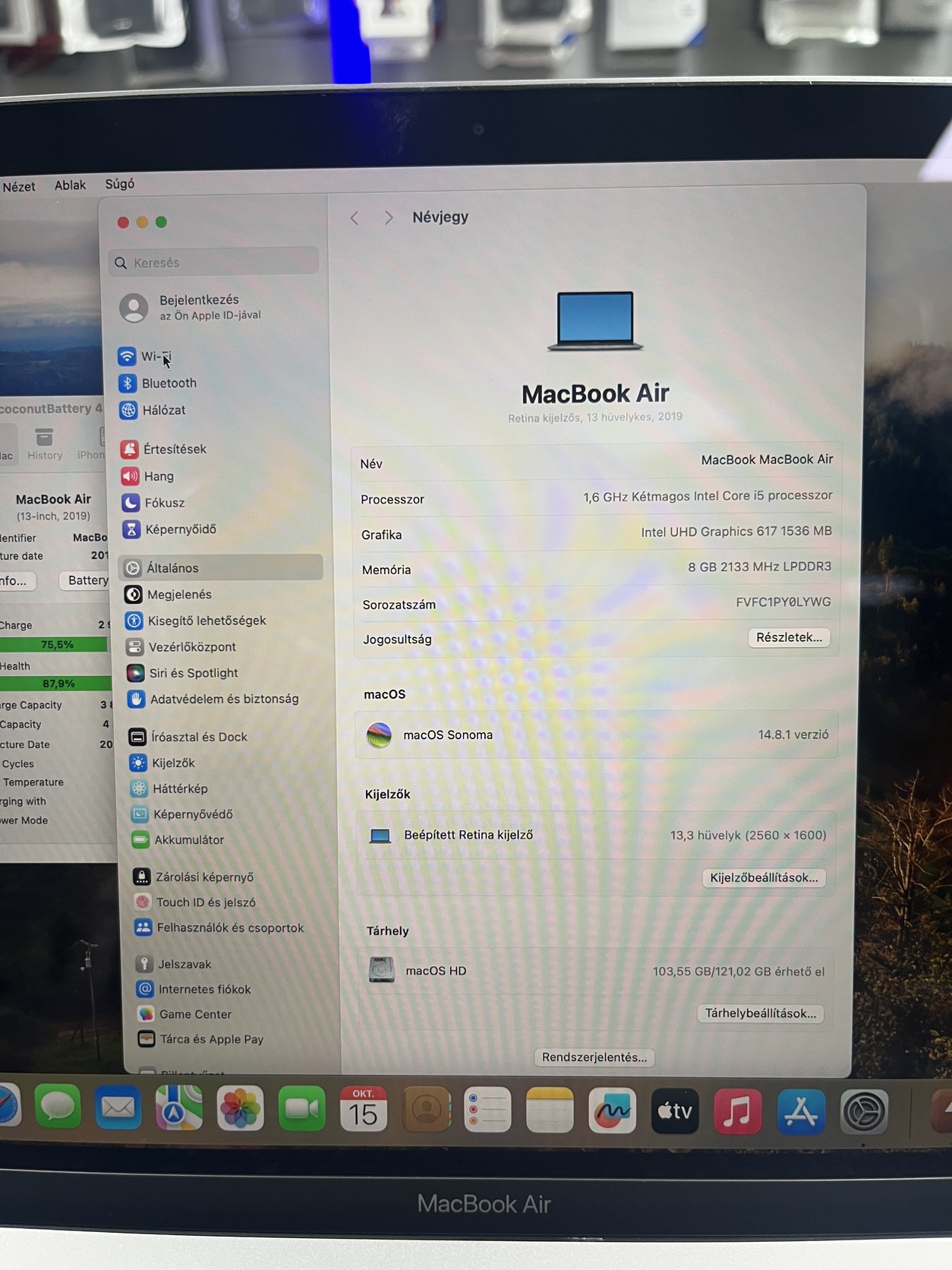952x1270 pixels.
Task: Open Íróasztal és Dock settings
Action: coord(188,737)
